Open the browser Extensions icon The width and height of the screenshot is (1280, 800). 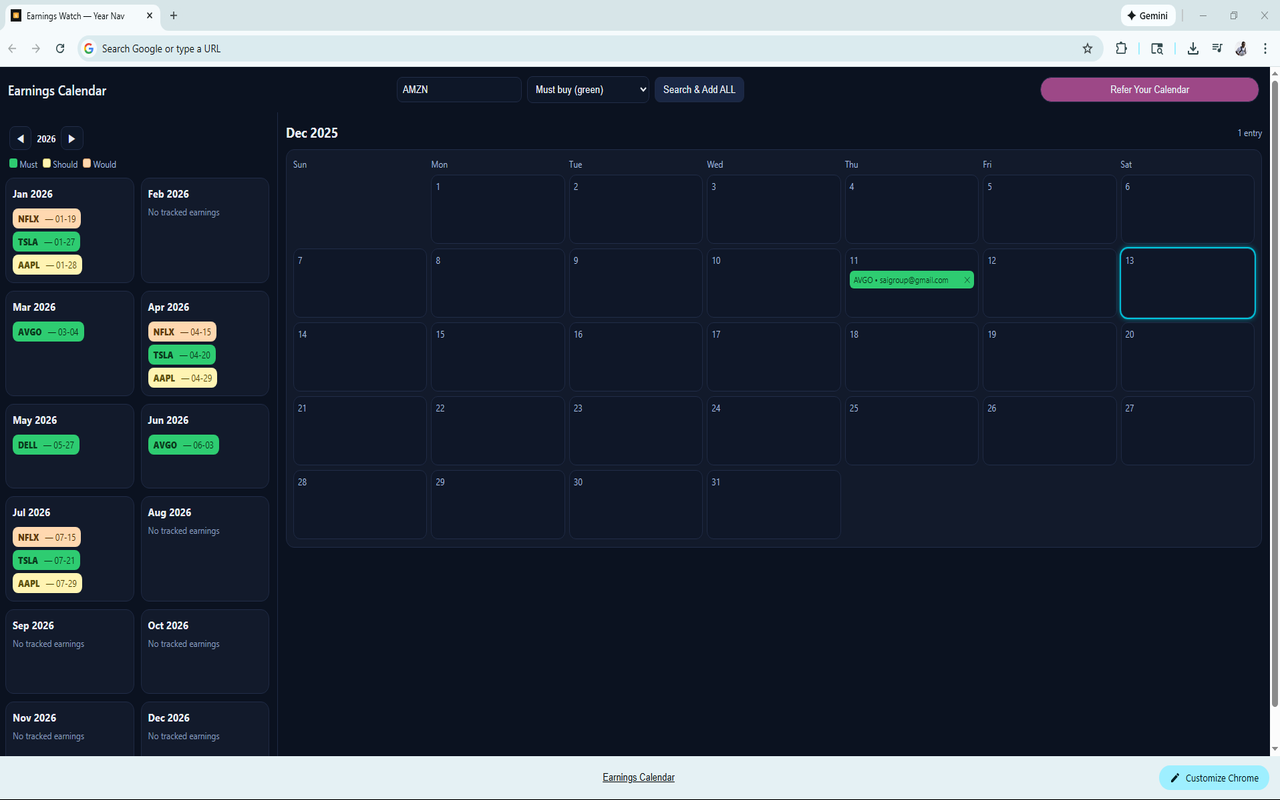coord(1121,48)
